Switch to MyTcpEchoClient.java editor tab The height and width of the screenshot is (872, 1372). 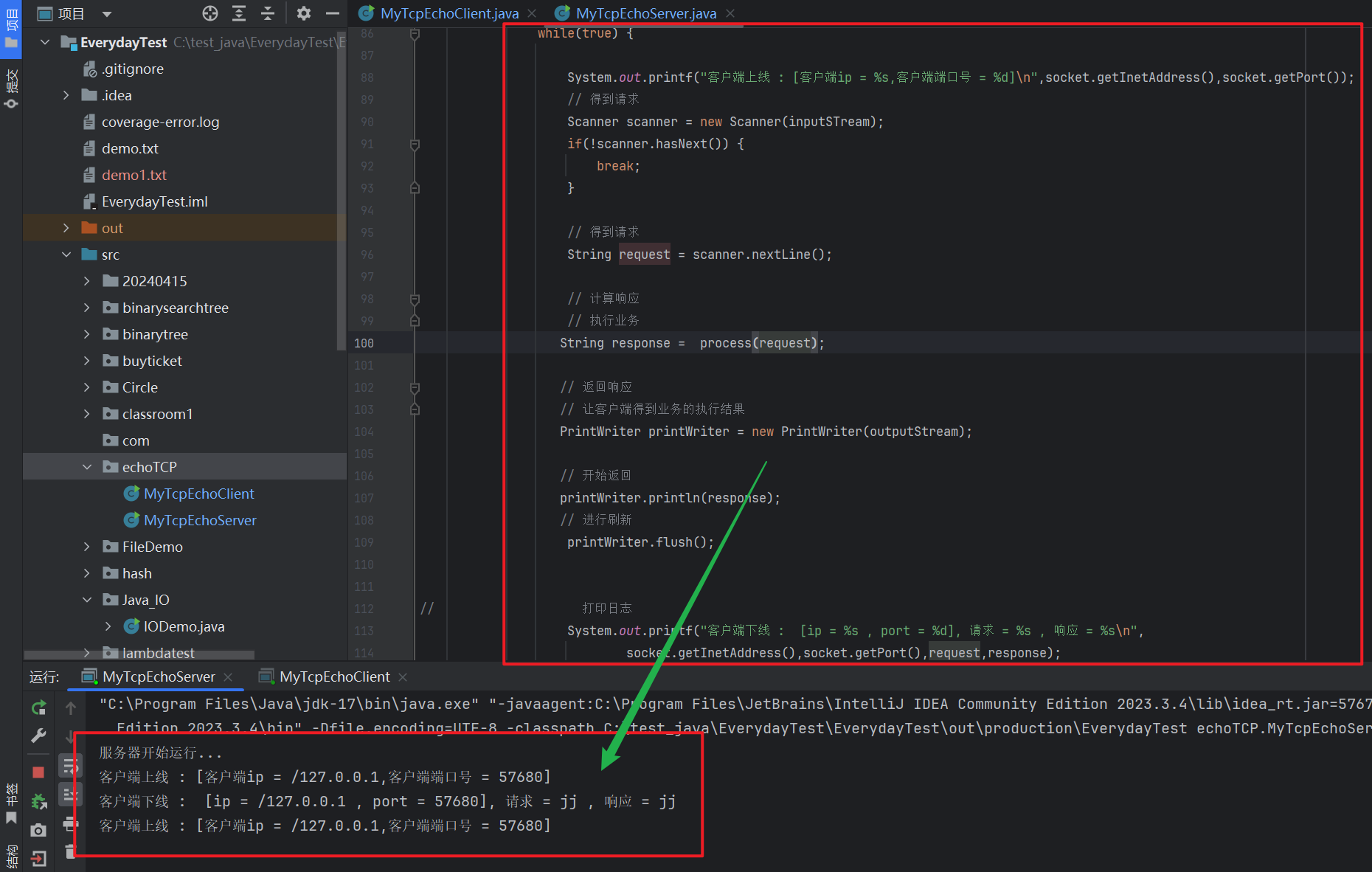[448, 13]
